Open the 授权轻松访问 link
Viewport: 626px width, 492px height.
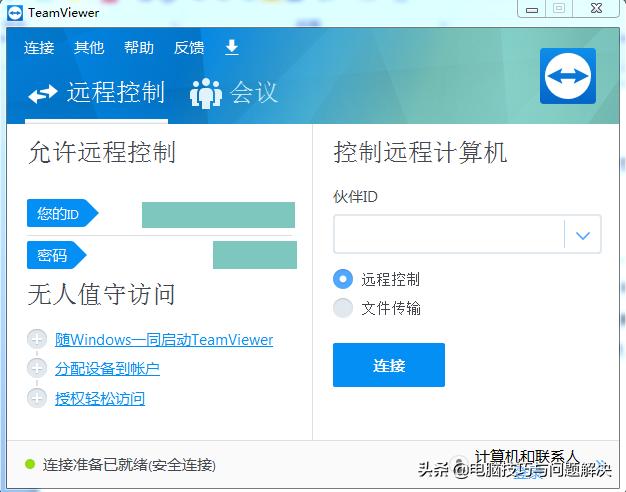(x=100, y=398)
